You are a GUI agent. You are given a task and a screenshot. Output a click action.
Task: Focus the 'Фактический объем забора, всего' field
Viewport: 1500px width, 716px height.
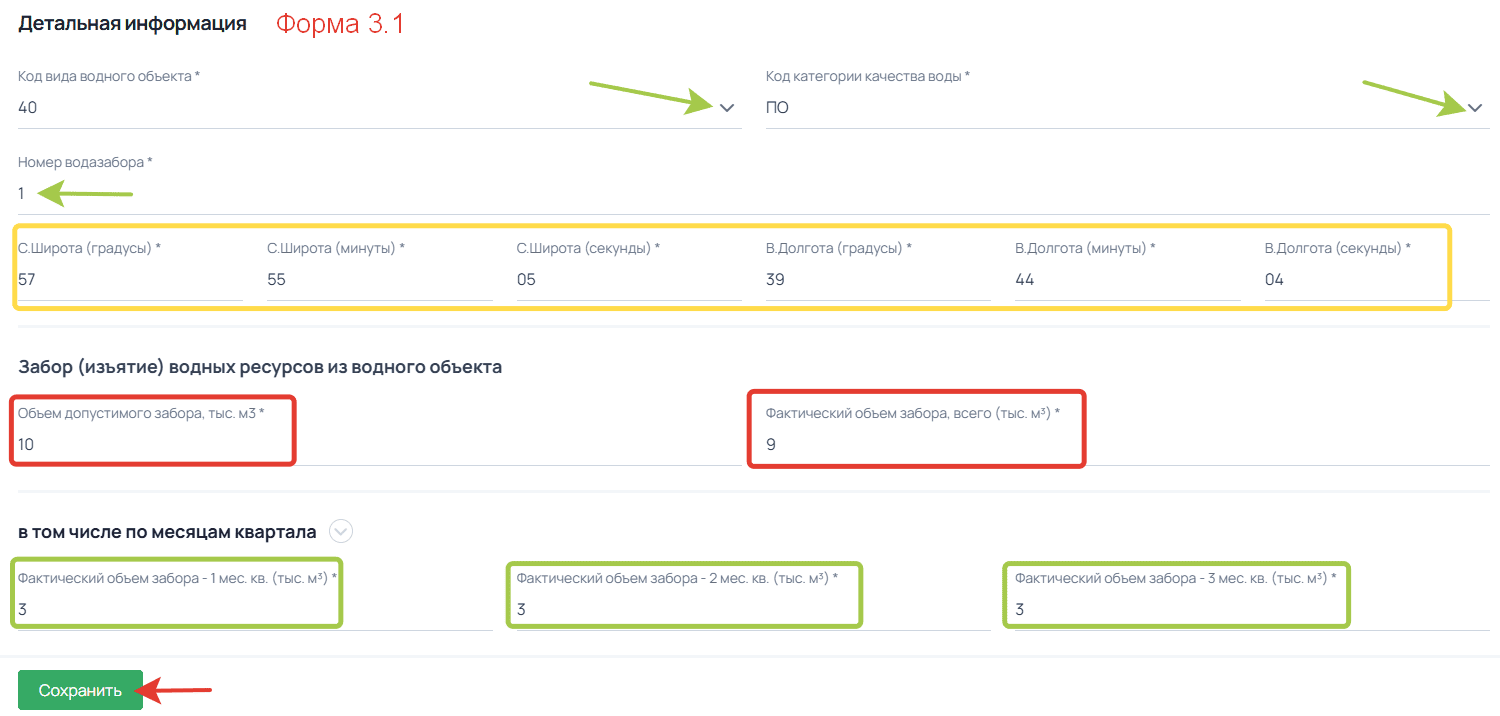click(915, 444)
